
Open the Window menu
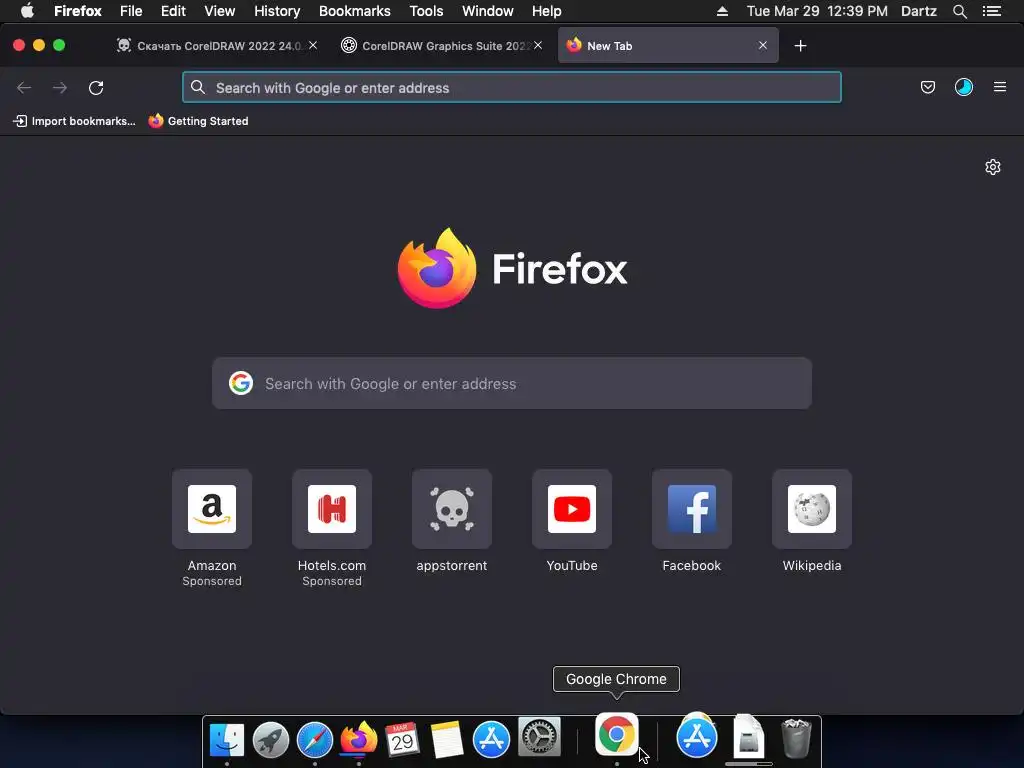[x=488, y=11]
